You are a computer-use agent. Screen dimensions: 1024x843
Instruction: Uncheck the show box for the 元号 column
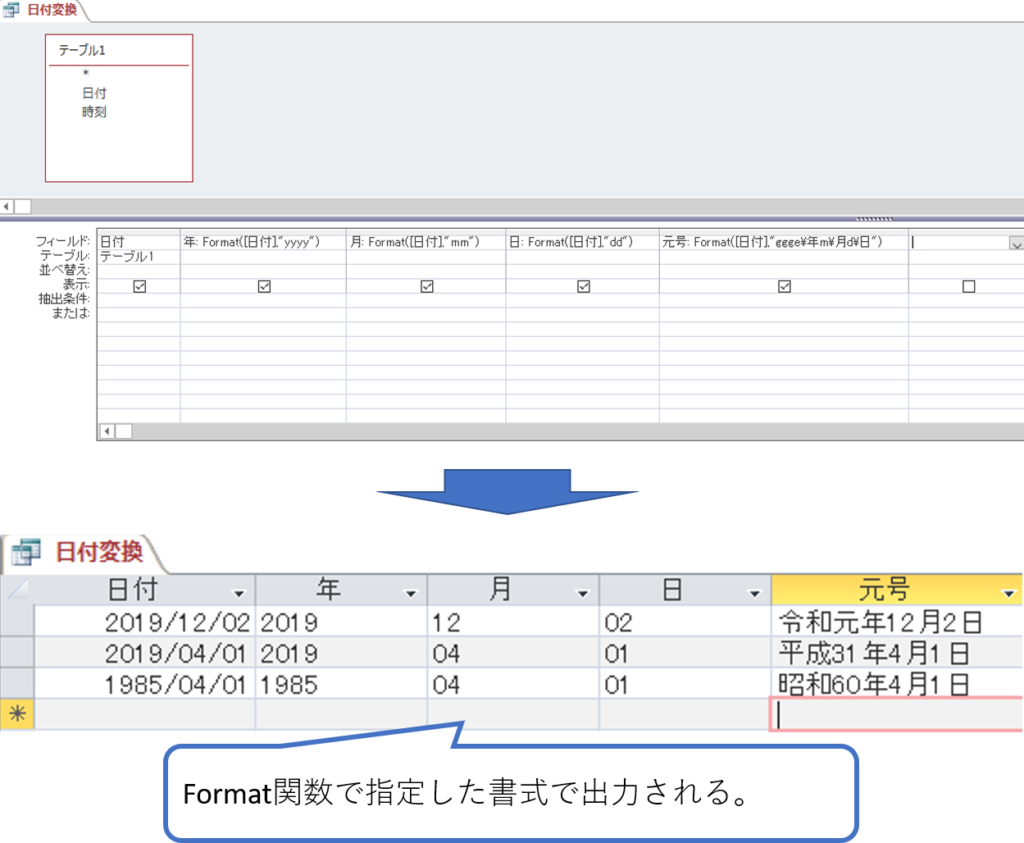[784, 287]
